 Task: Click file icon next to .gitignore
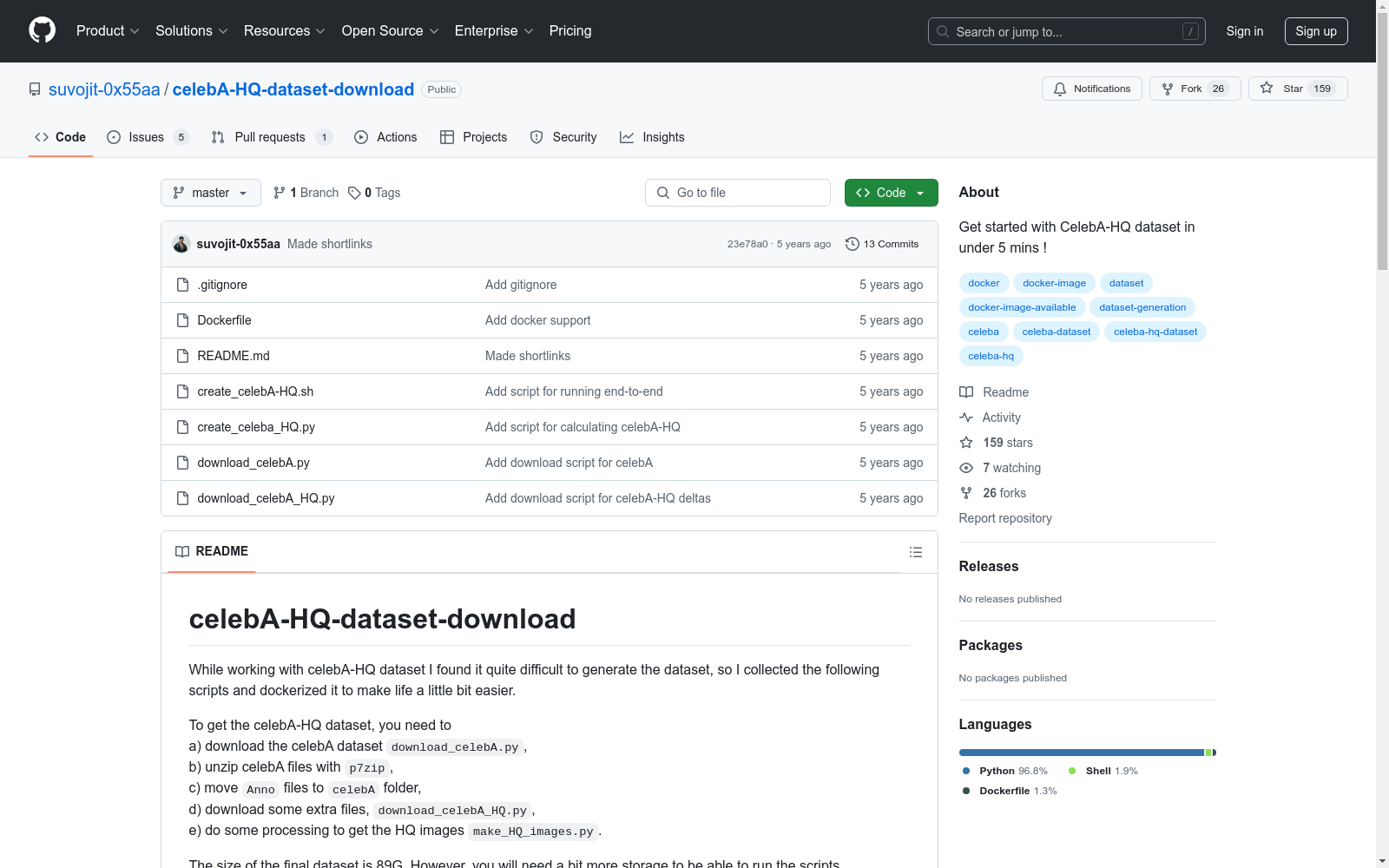pyautogui.click(x=182, y=285)
